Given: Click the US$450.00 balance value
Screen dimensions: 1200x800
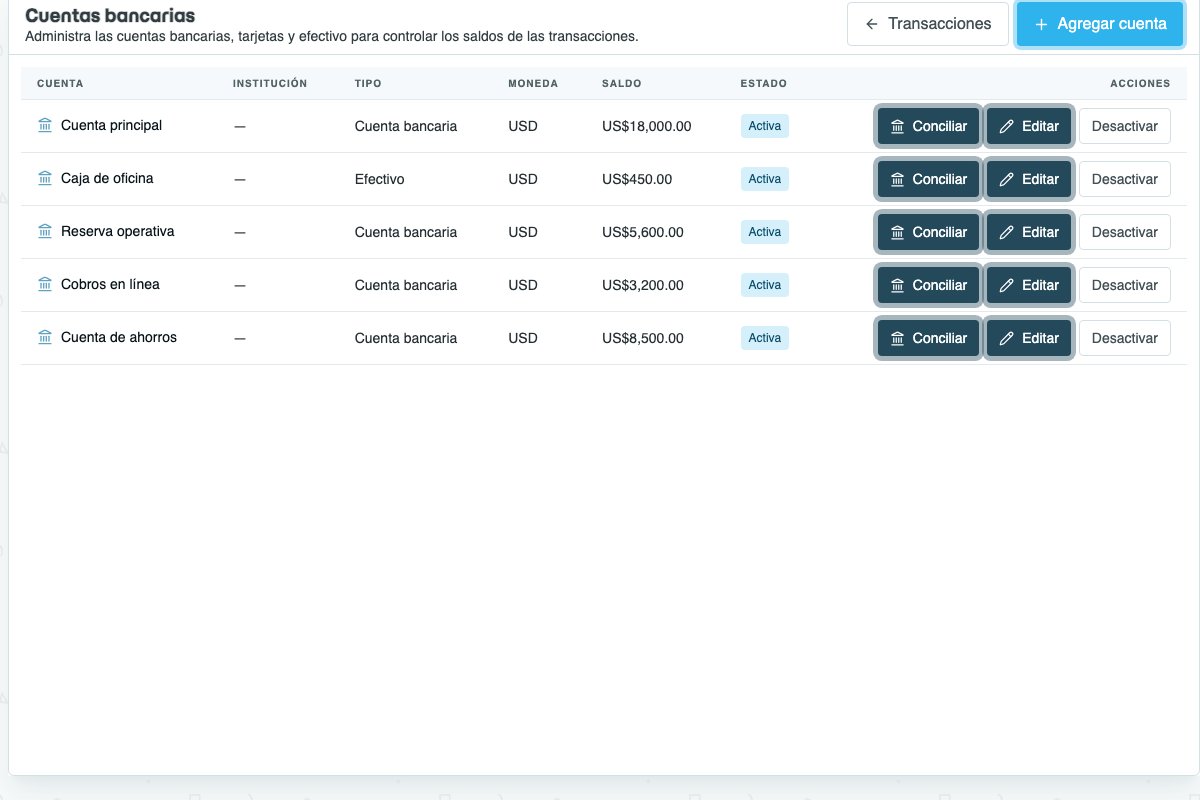Looking at the screenshot, I should tap(637, 179).
